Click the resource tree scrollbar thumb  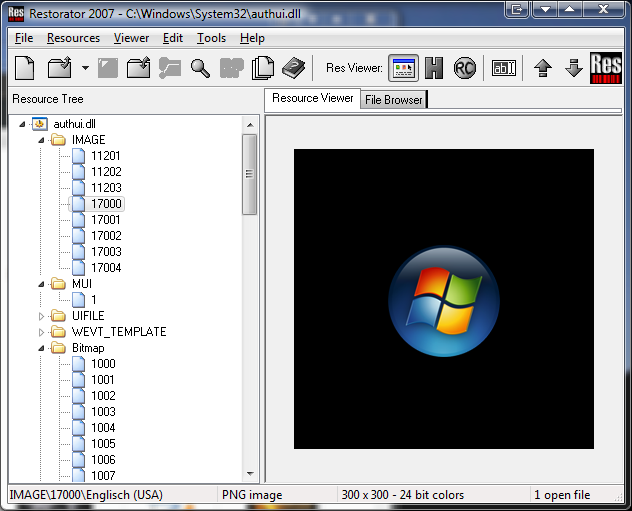click(x=249, y=174)
